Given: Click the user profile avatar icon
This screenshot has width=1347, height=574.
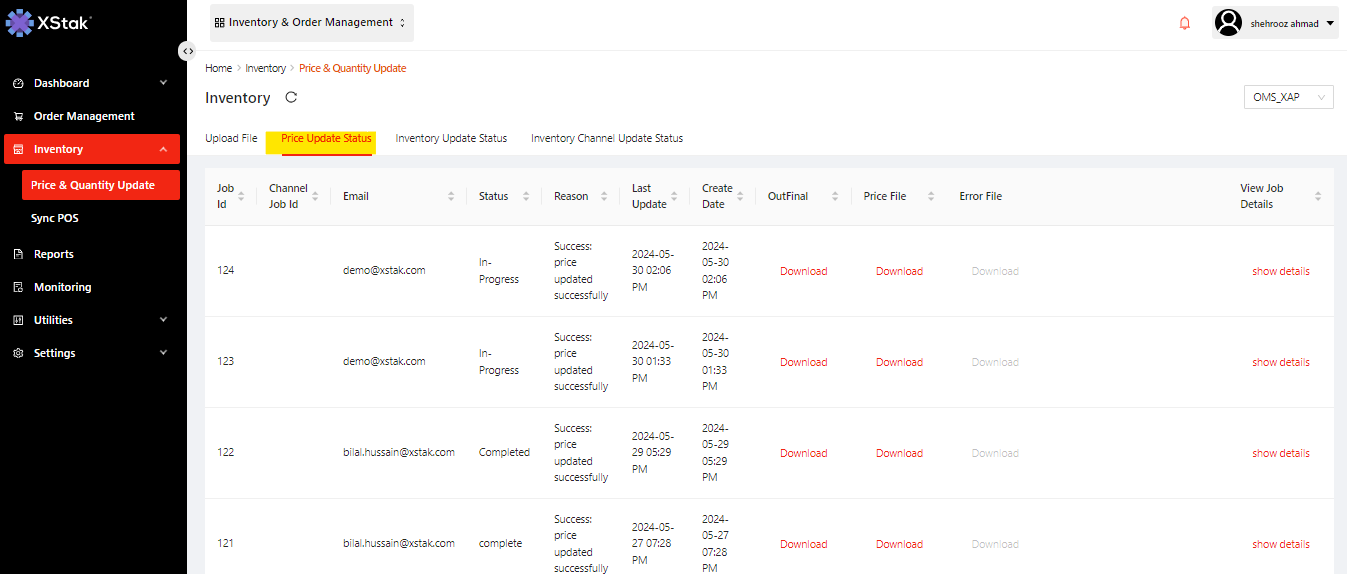Looking at the screenshot, I should (1229, 23).
